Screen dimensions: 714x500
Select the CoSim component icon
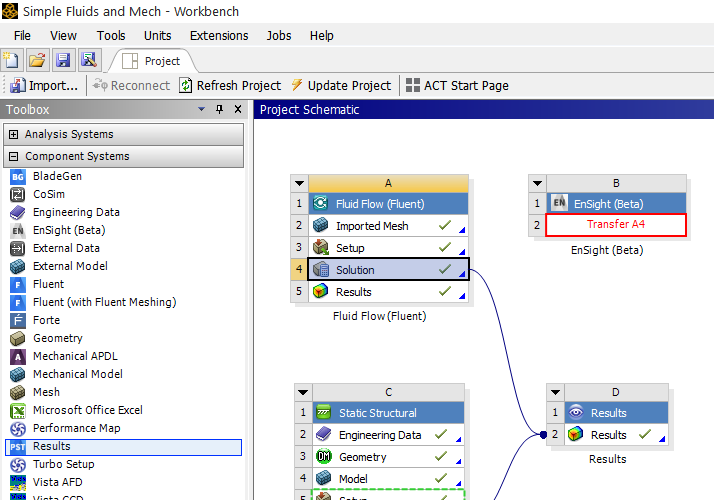pos(18,194)
